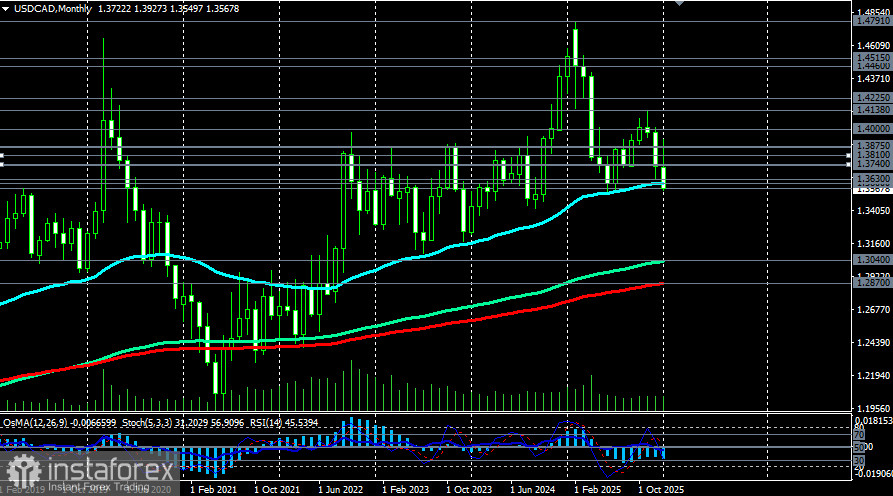893x496 pixels.
Task: Click the 1.42250 horizontal level label
Action: [872, 98]
